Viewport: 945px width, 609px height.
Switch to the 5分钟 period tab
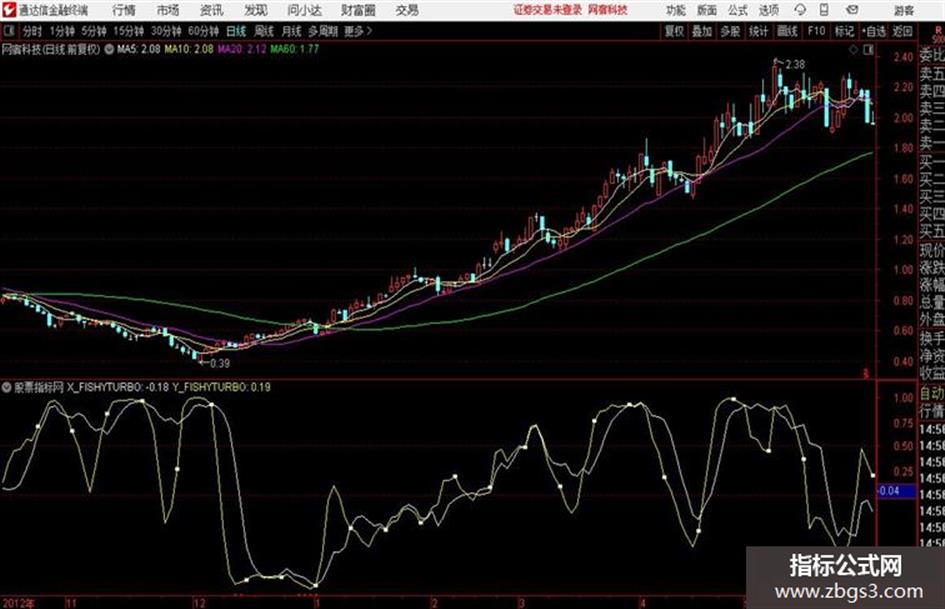click(94, 31)
